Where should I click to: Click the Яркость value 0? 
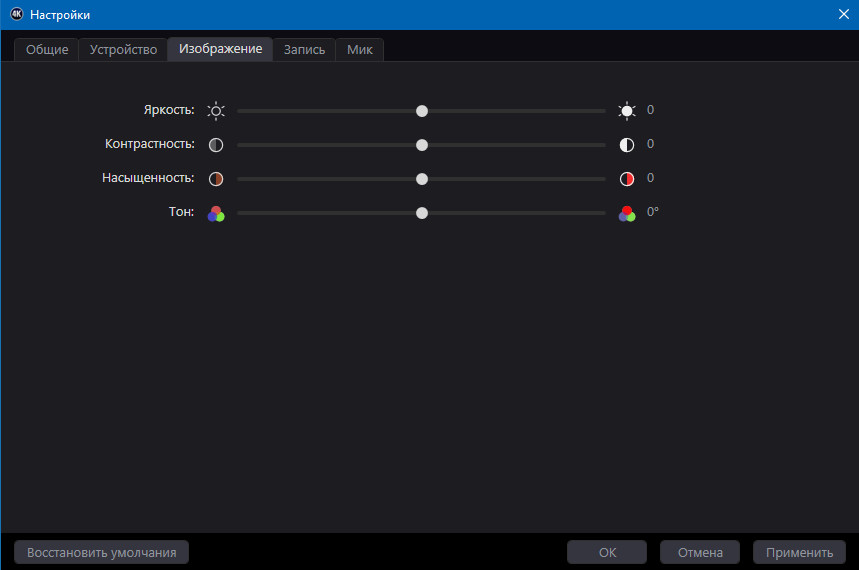click(x=650, y=110)
